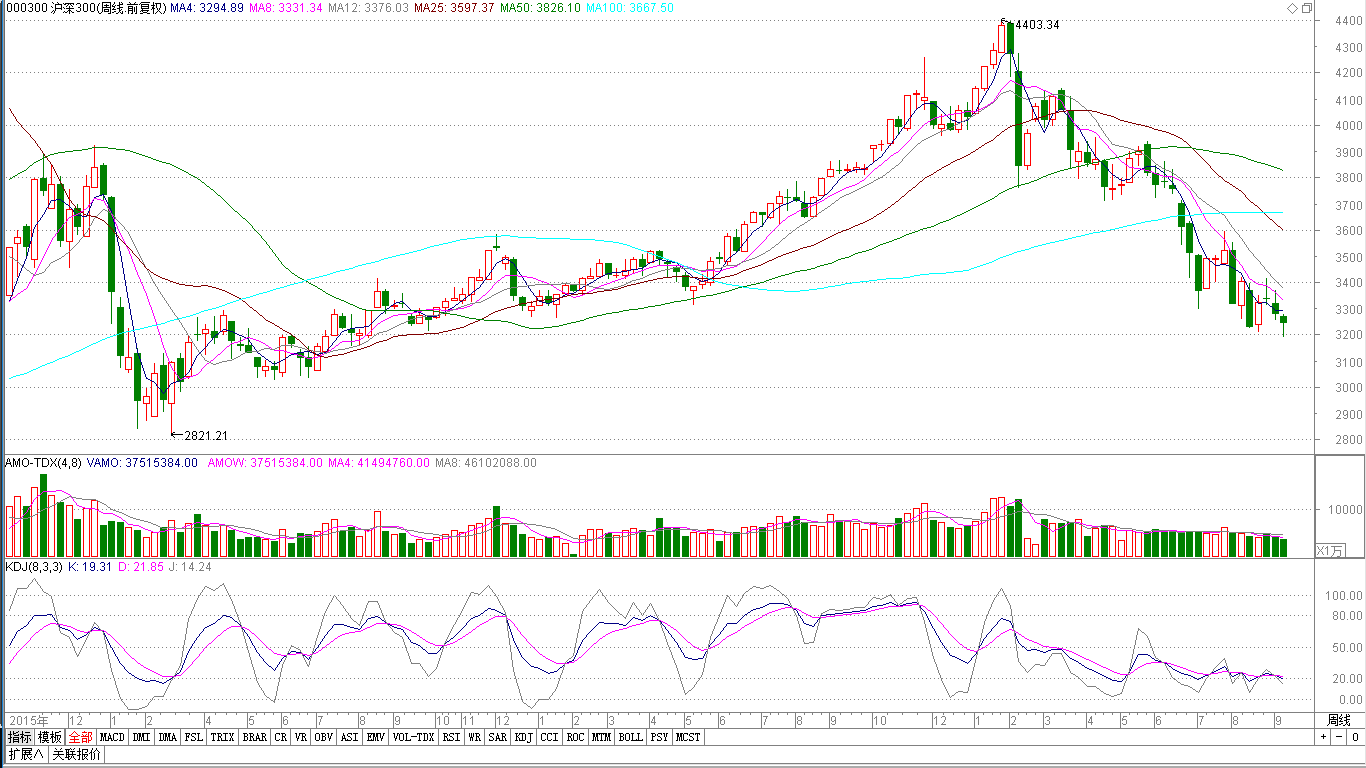The width and height of the screenshot is (1366, 768).
Task: Select the MACD indicator
Action: click(112, 737)
